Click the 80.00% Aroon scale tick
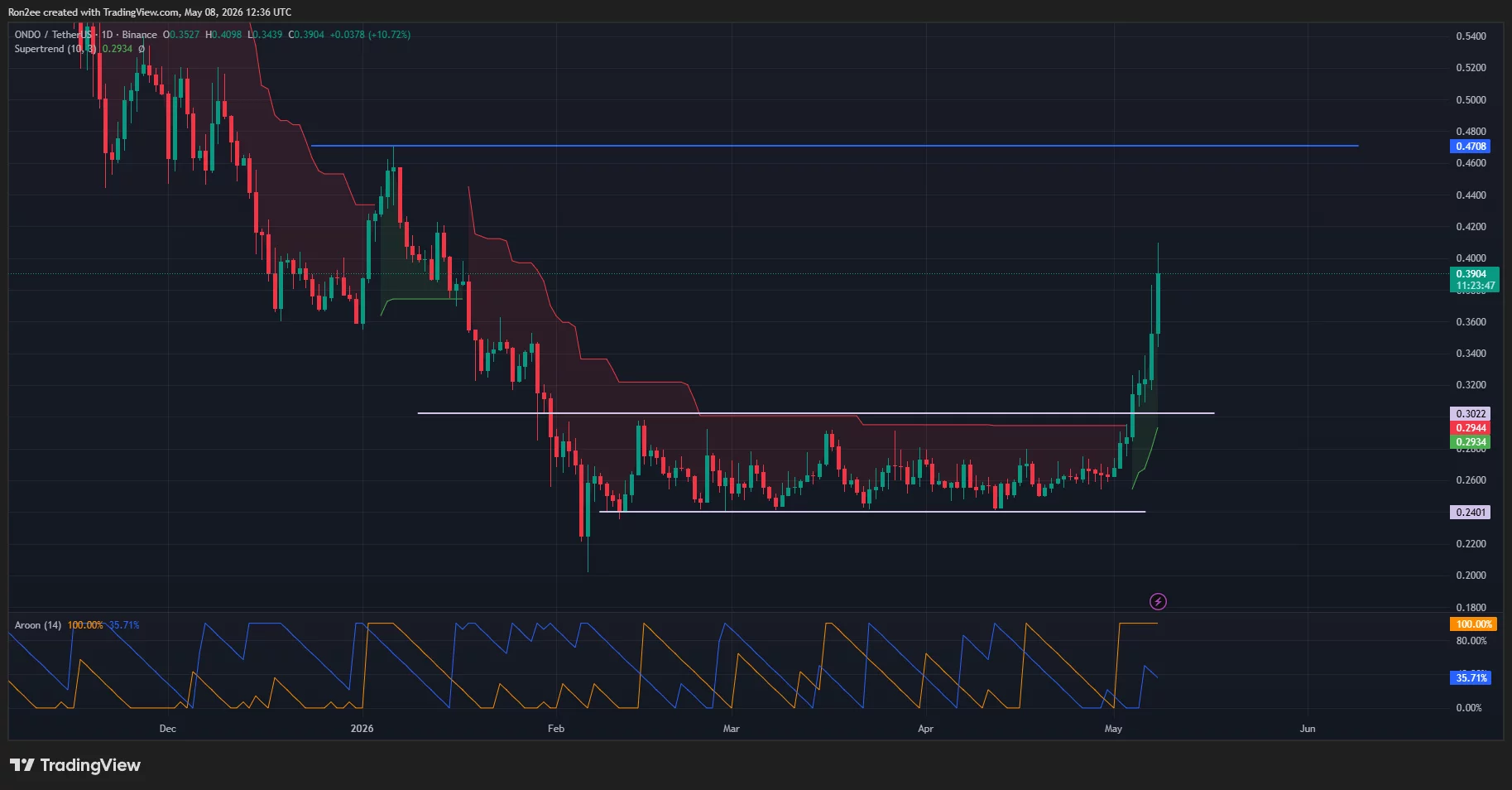The height and width of the screenshot is (790, 1512). pyautogui.click(x=1471, y=641)
